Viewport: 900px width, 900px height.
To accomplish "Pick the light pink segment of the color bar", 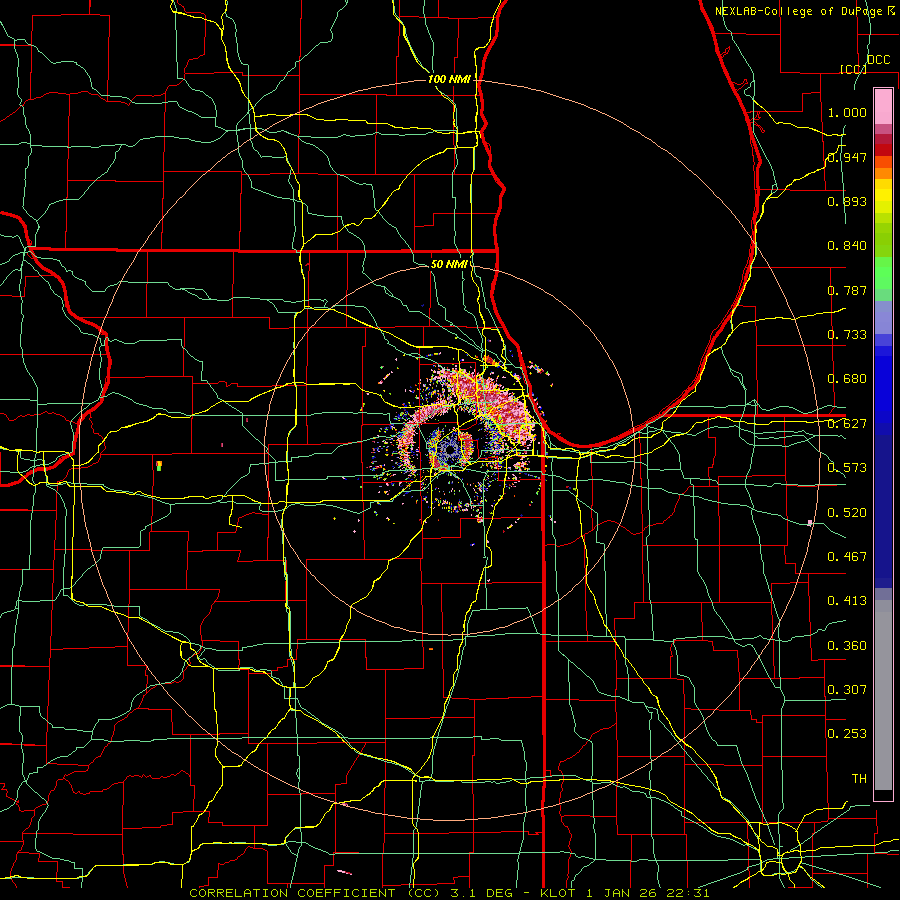I will 883,107.
